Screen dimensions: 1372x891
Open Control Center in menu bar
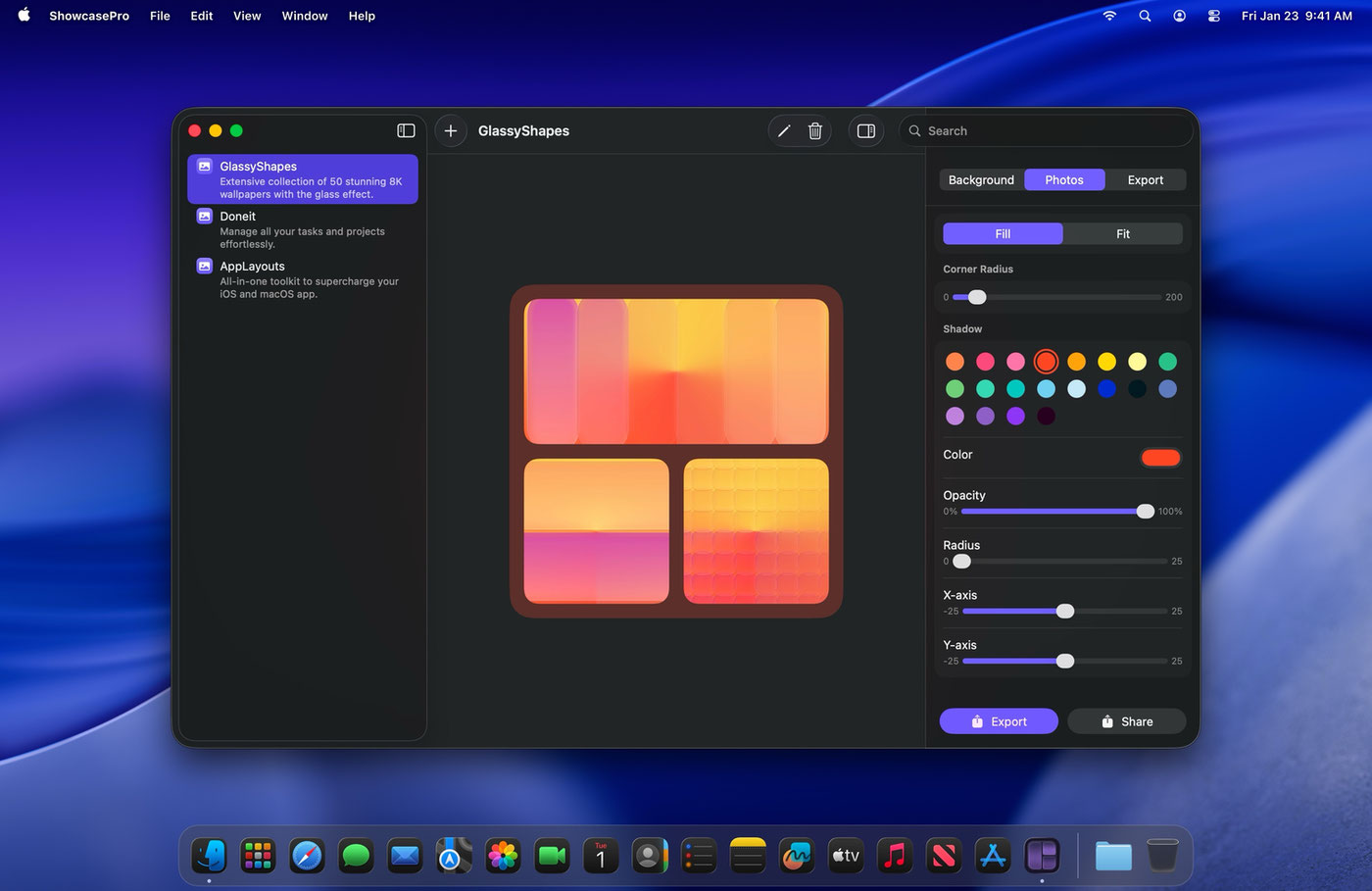(1213, 16)
